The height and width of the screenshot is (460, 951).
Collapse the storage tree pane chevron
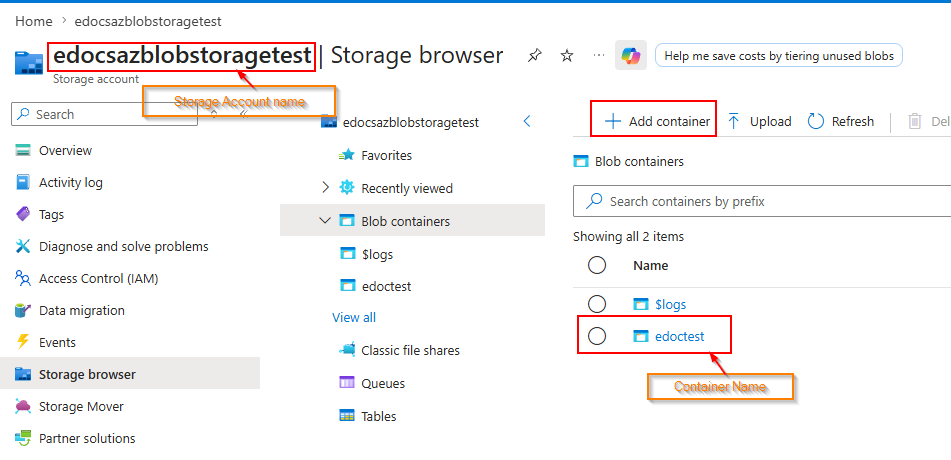tap(526, 121)
